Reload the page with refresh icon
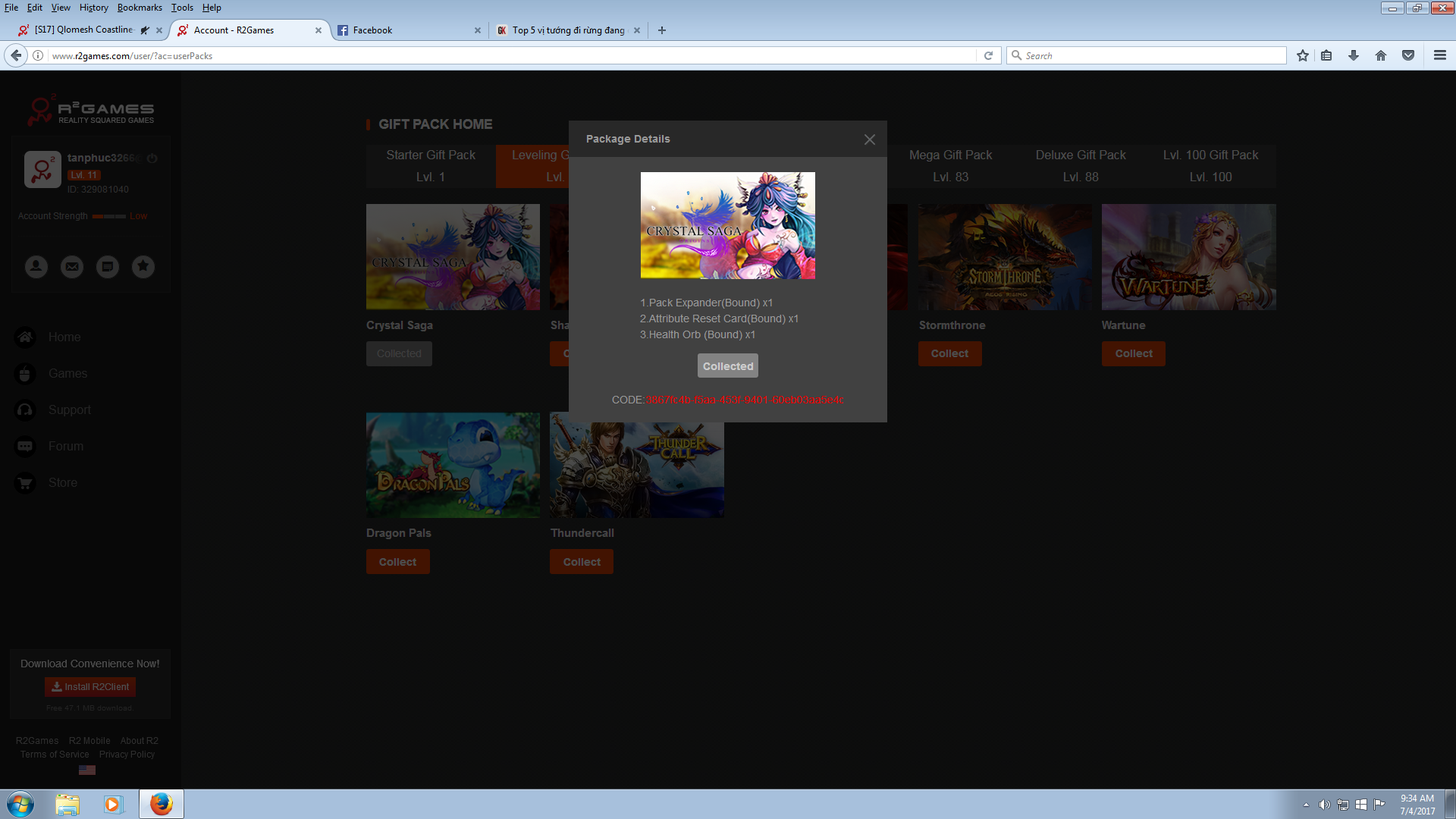The height and width of the screenshot is (819, 1456). click(988, 55)
